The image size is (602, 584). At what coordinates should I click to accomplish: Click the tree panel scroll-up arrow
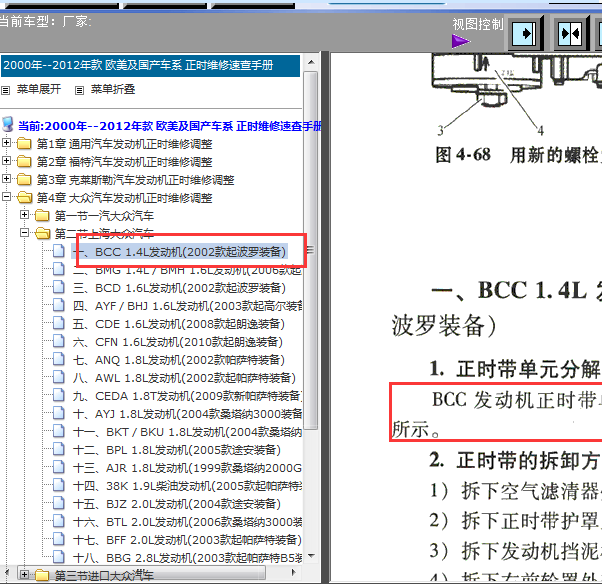coord(311,62)
